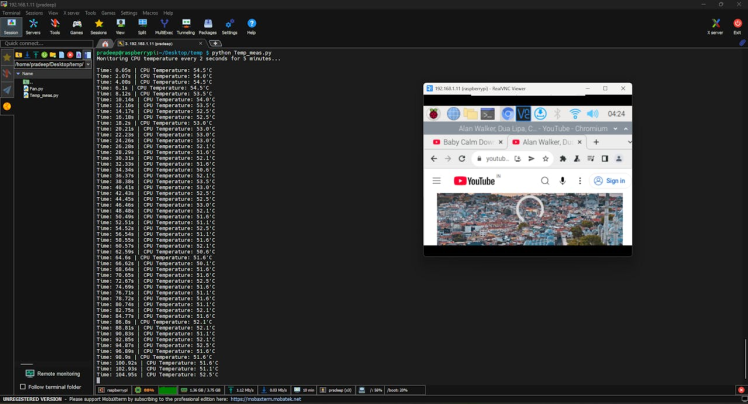This screenshot has height=404, width=748.
Task: Open the Tunneling tool
Action: [186, 25]
